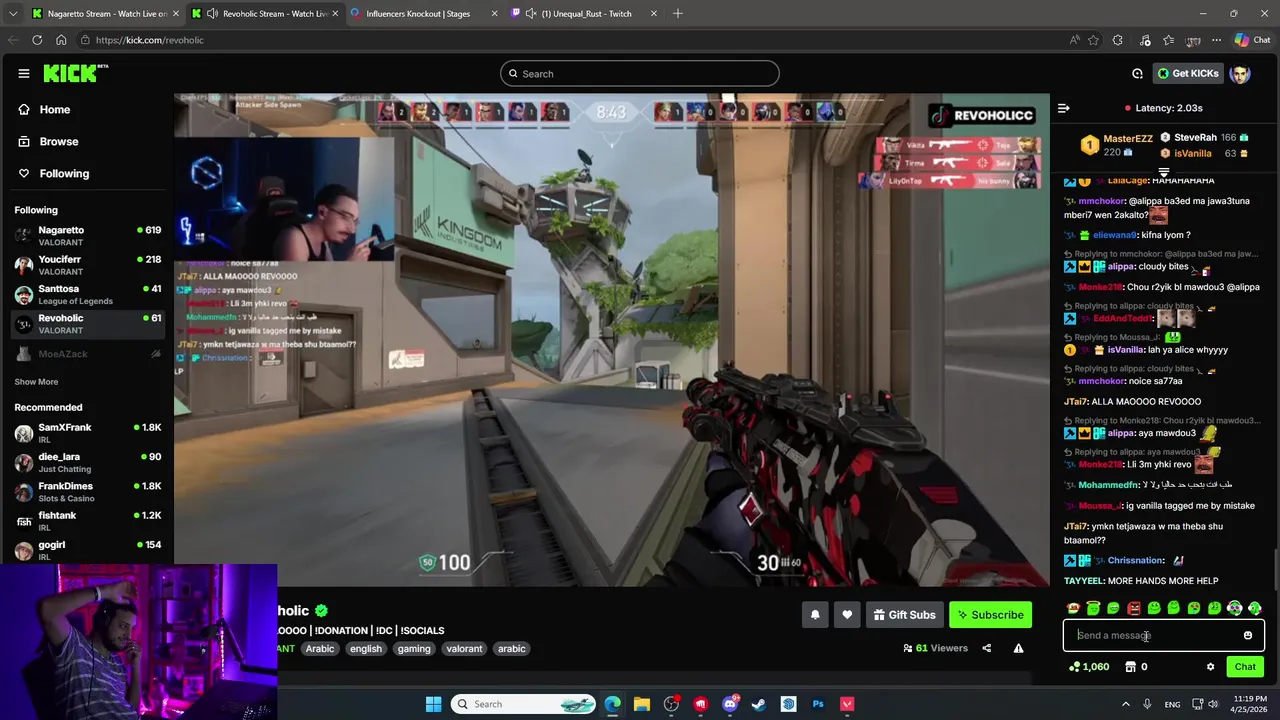This screenshot has height=720, width=1280.
Task: Click the Gift Subs button
Action: pos(904,615)
